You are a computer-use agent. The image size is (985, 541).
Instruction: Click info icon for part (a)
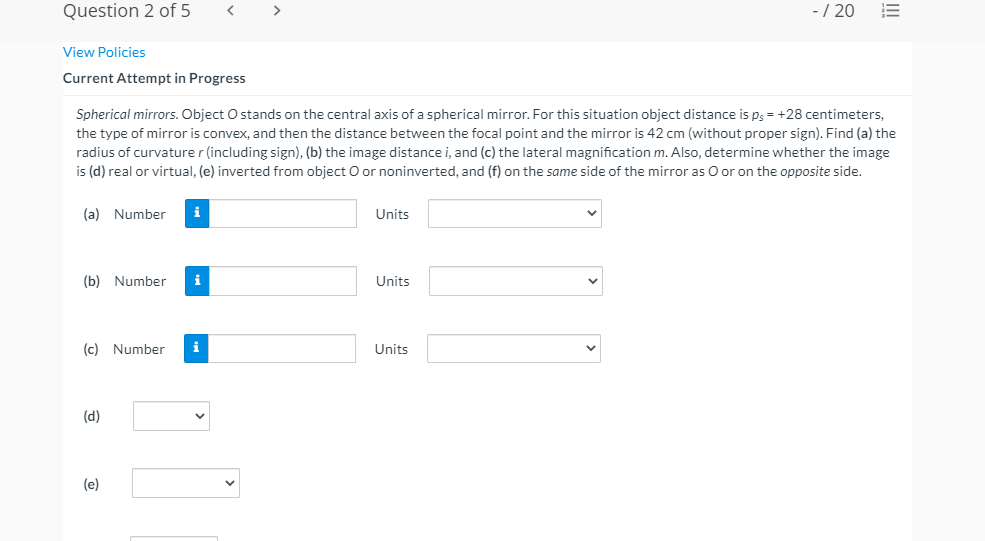(x=197, y=214)
